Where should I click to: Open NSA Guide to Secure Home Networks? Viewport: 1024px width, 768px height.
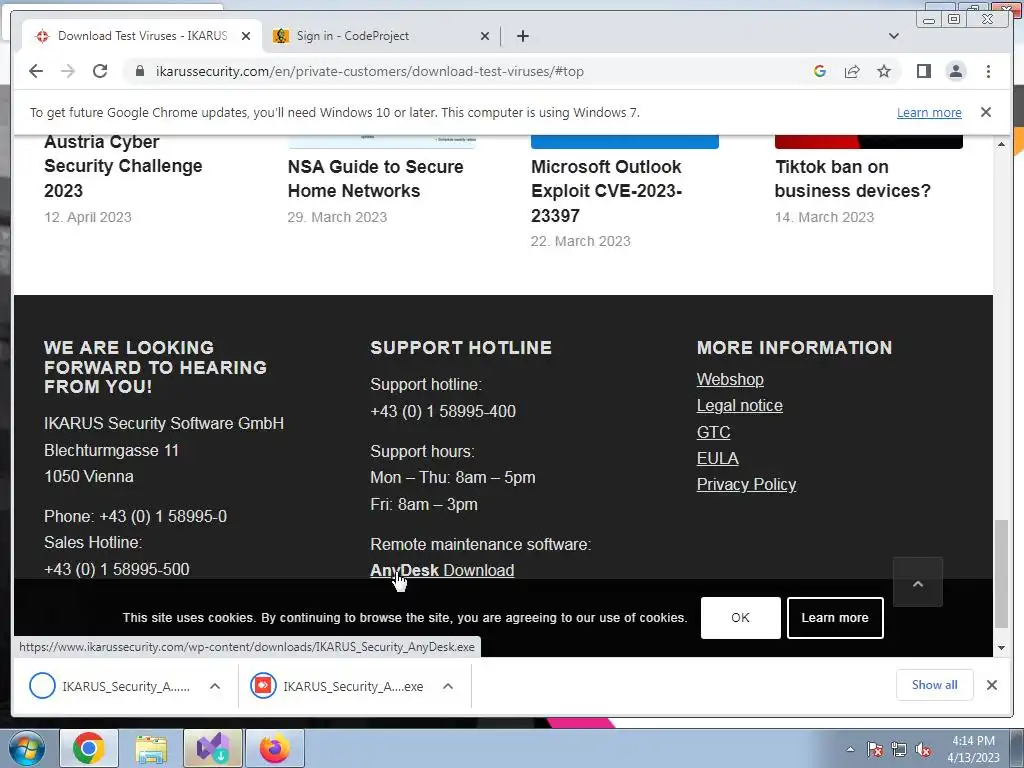click(x=376, y=178)
